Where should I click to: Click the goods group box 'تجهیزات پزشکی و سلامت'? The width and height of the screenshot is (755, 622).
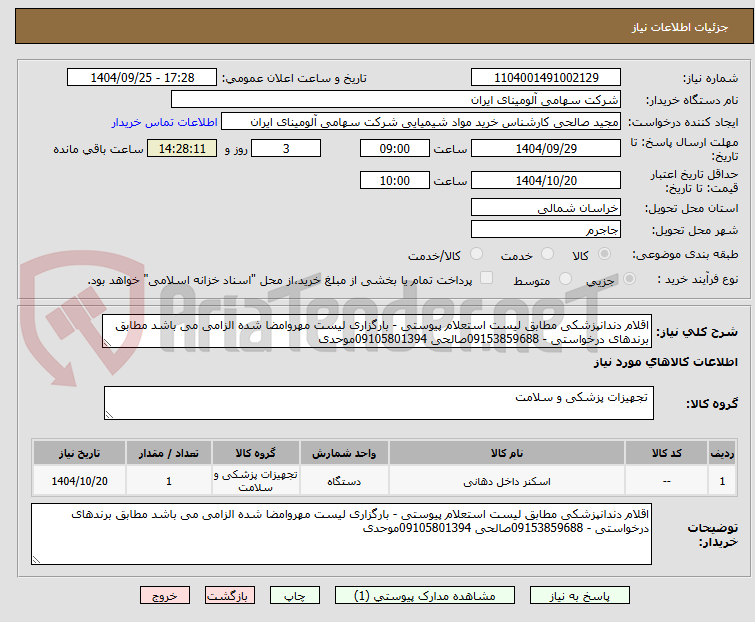click(379, 403)
